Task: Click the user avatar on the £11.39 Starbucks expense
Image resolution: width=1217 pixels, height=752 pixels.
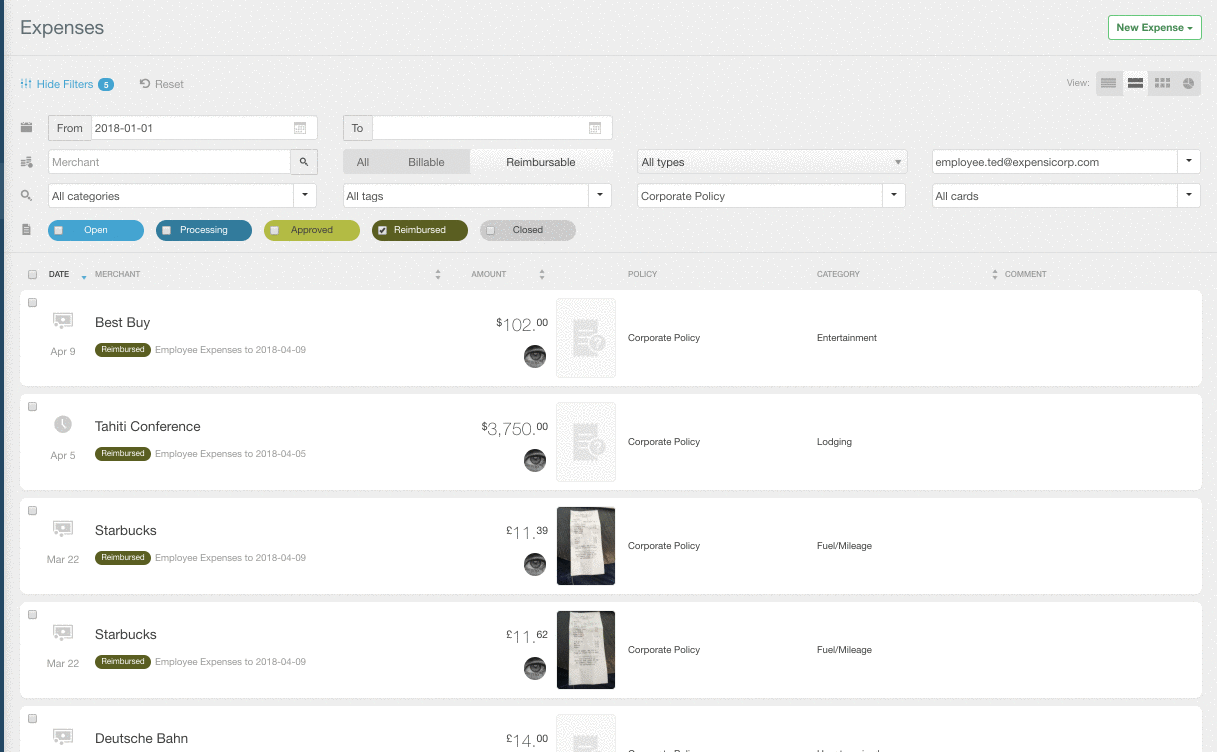Action: (x=535, y=564)
